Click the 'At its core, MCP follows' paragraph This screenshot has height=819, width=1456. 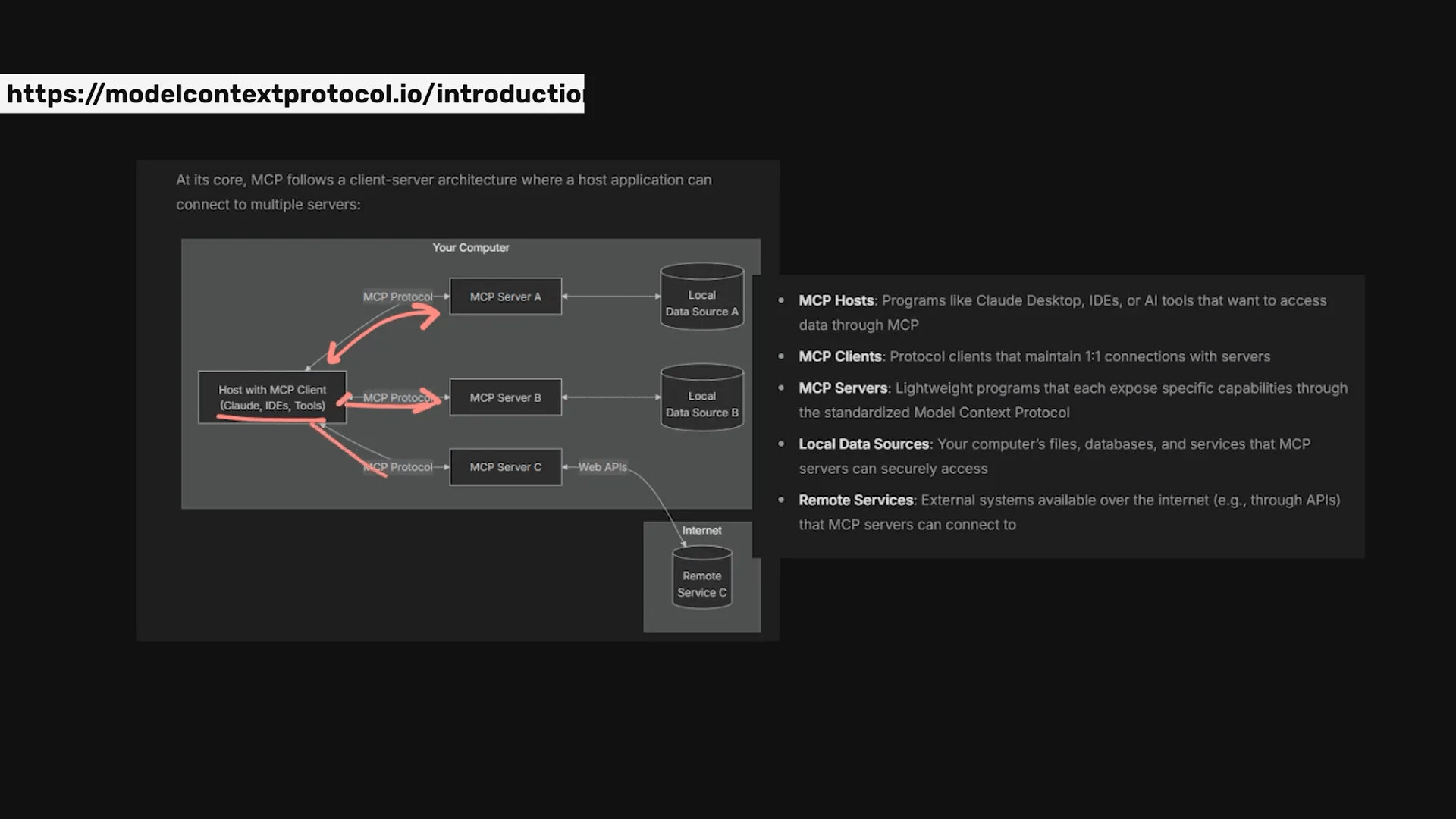[444, 192]
